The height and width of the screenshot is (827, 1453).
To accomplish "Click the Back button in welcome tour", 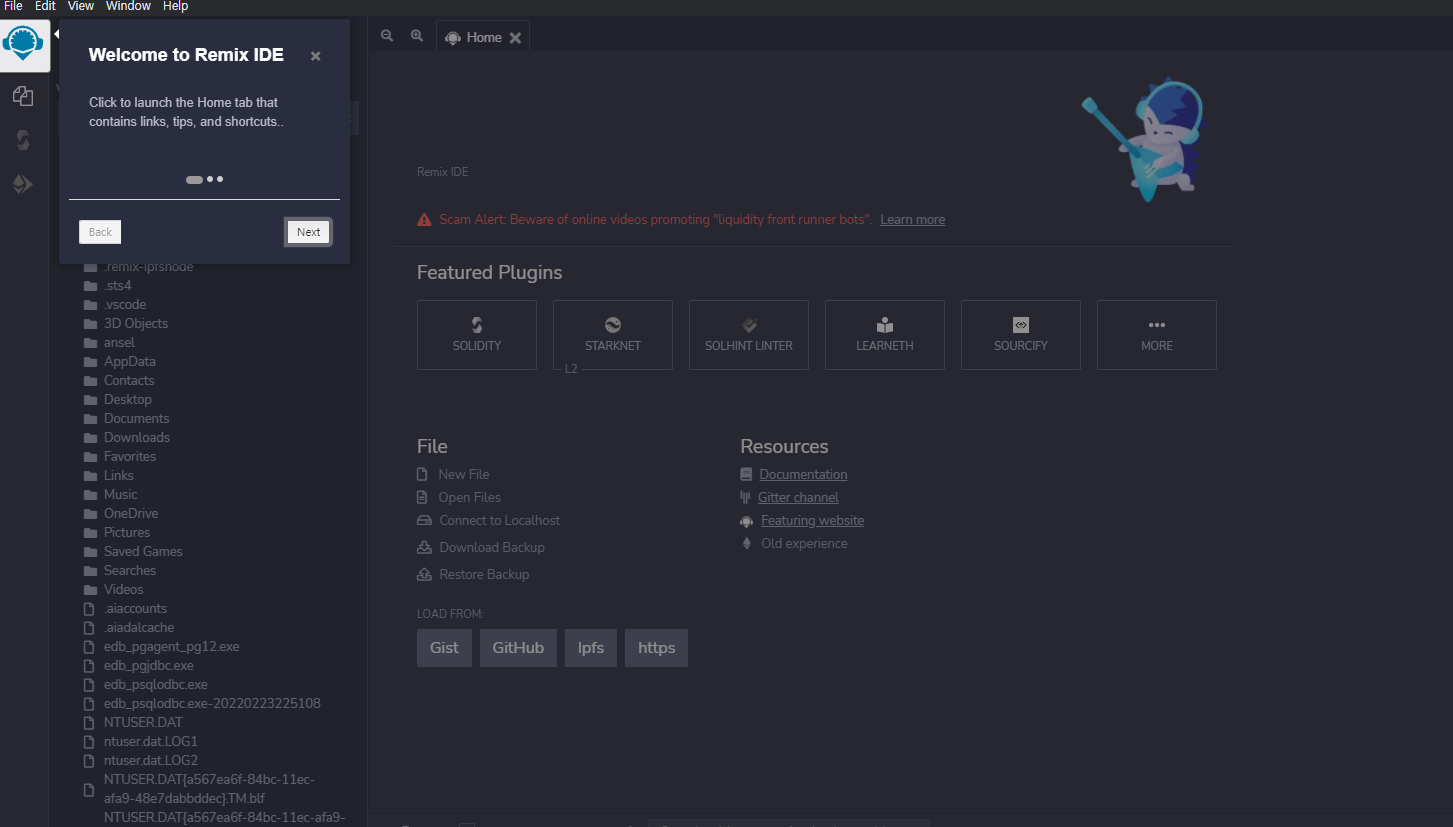I will tap(100, 232).
